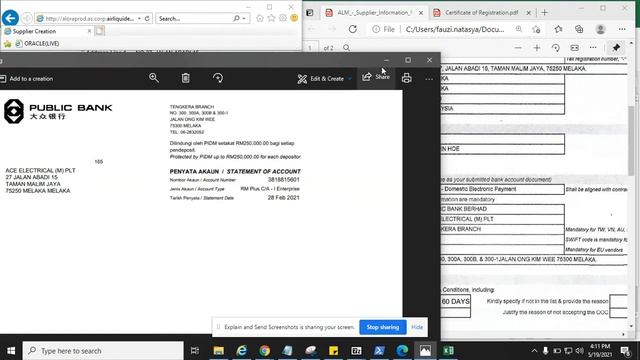
Task: Click Stop sharing
Action: pyautogui.click(x=382, y=327)
